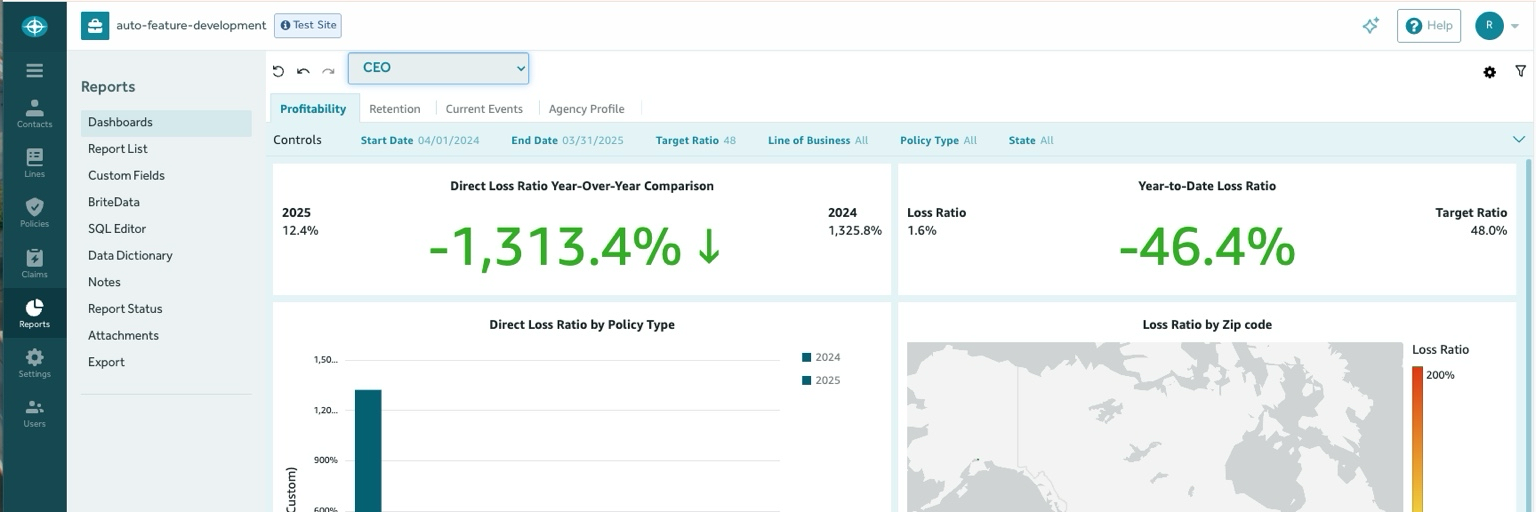1536x512 pixels.
Task: Open Line of Business All filter
Action: tap(818, 141)
